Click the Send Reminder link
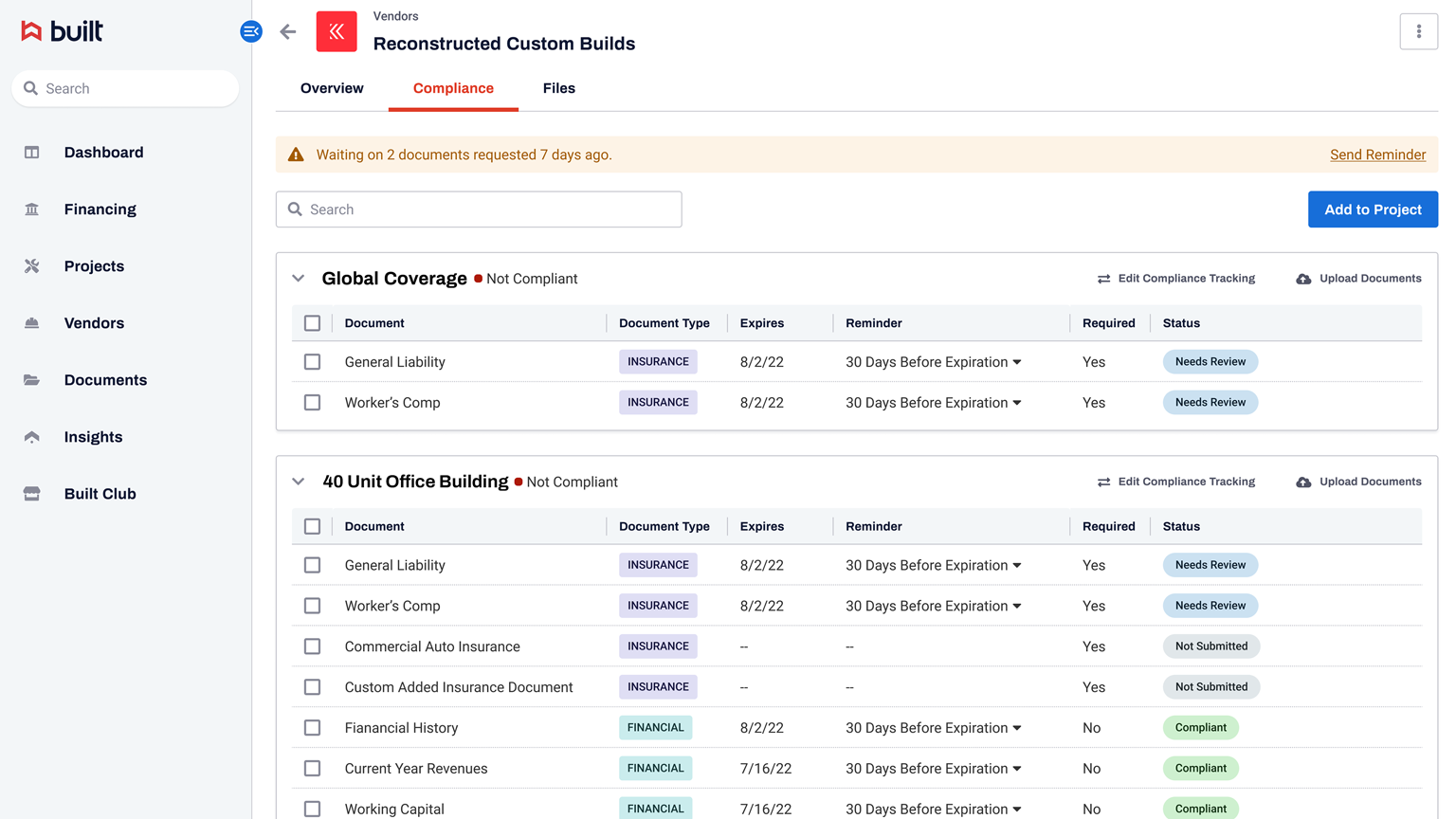Screen dimensions: 1456x819 (1377, 155)
